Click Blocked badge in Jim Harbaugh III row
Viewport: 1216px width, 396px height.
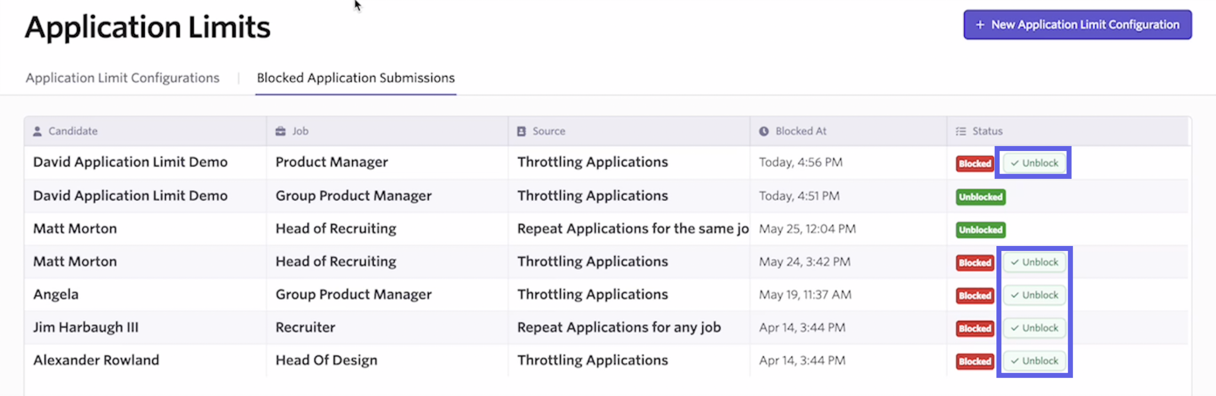974,328
